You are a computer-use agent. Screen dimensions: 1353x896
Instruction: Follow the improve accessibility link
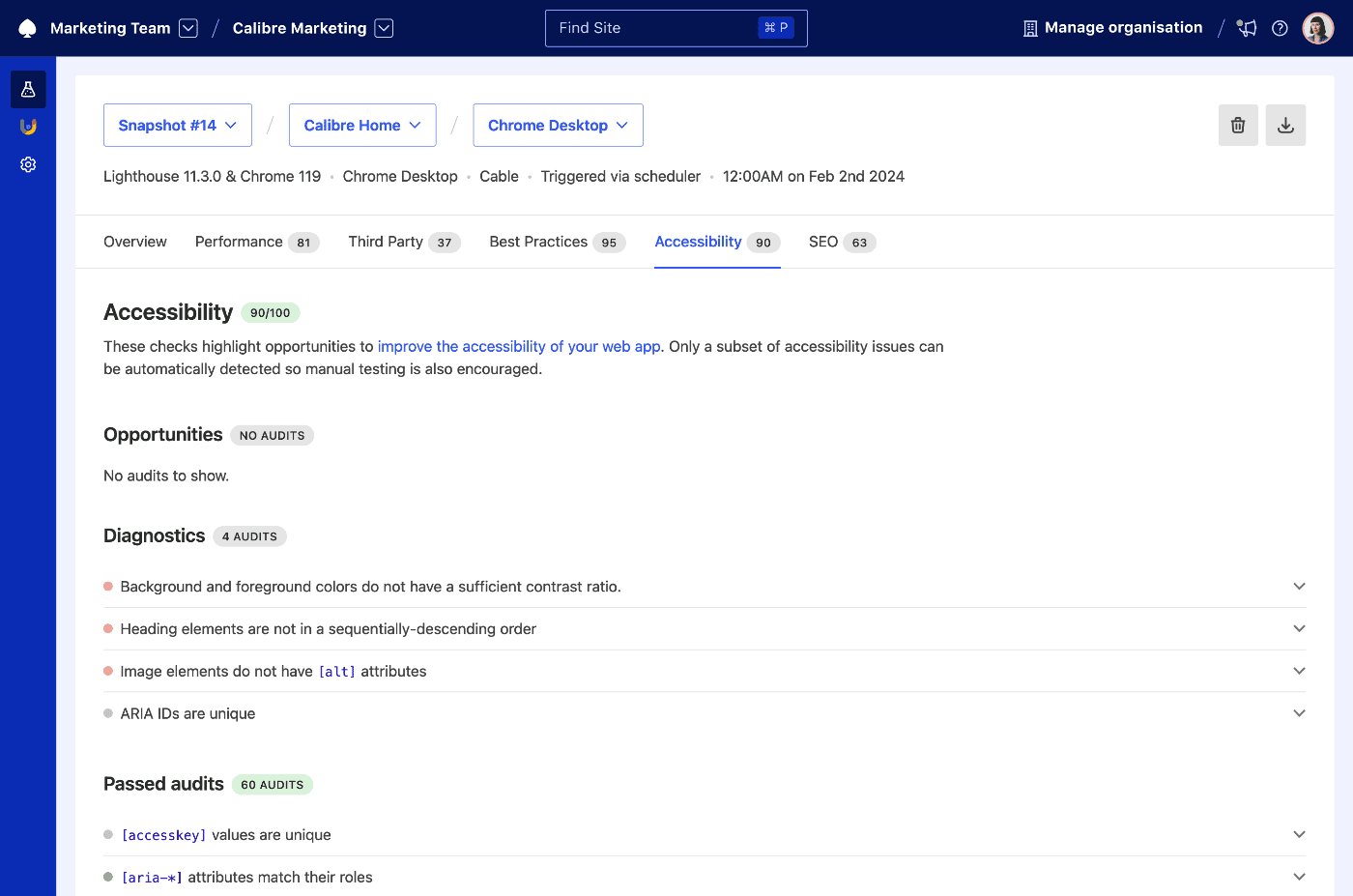pyautogui.click(x=519, y=346)
